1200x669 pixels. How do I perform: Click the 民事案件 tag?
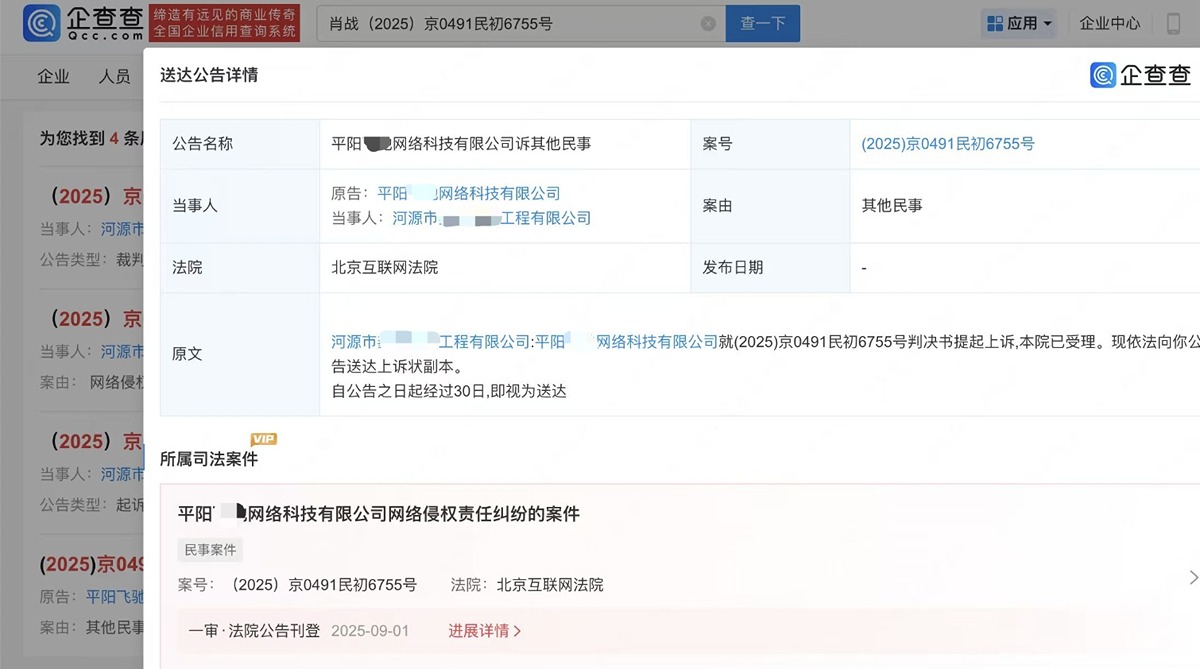211,550
